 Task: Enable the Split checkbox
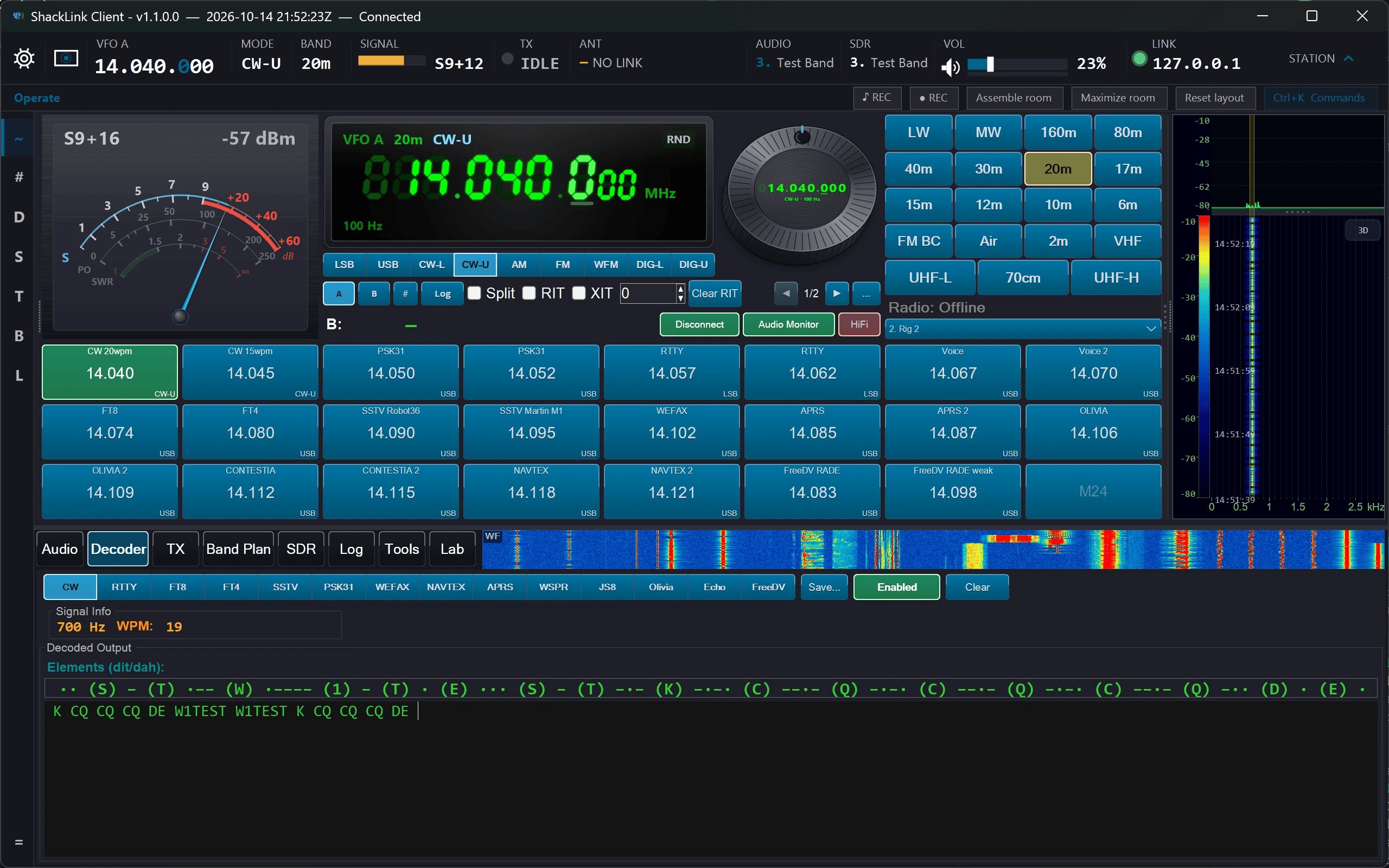click(474, 293)
